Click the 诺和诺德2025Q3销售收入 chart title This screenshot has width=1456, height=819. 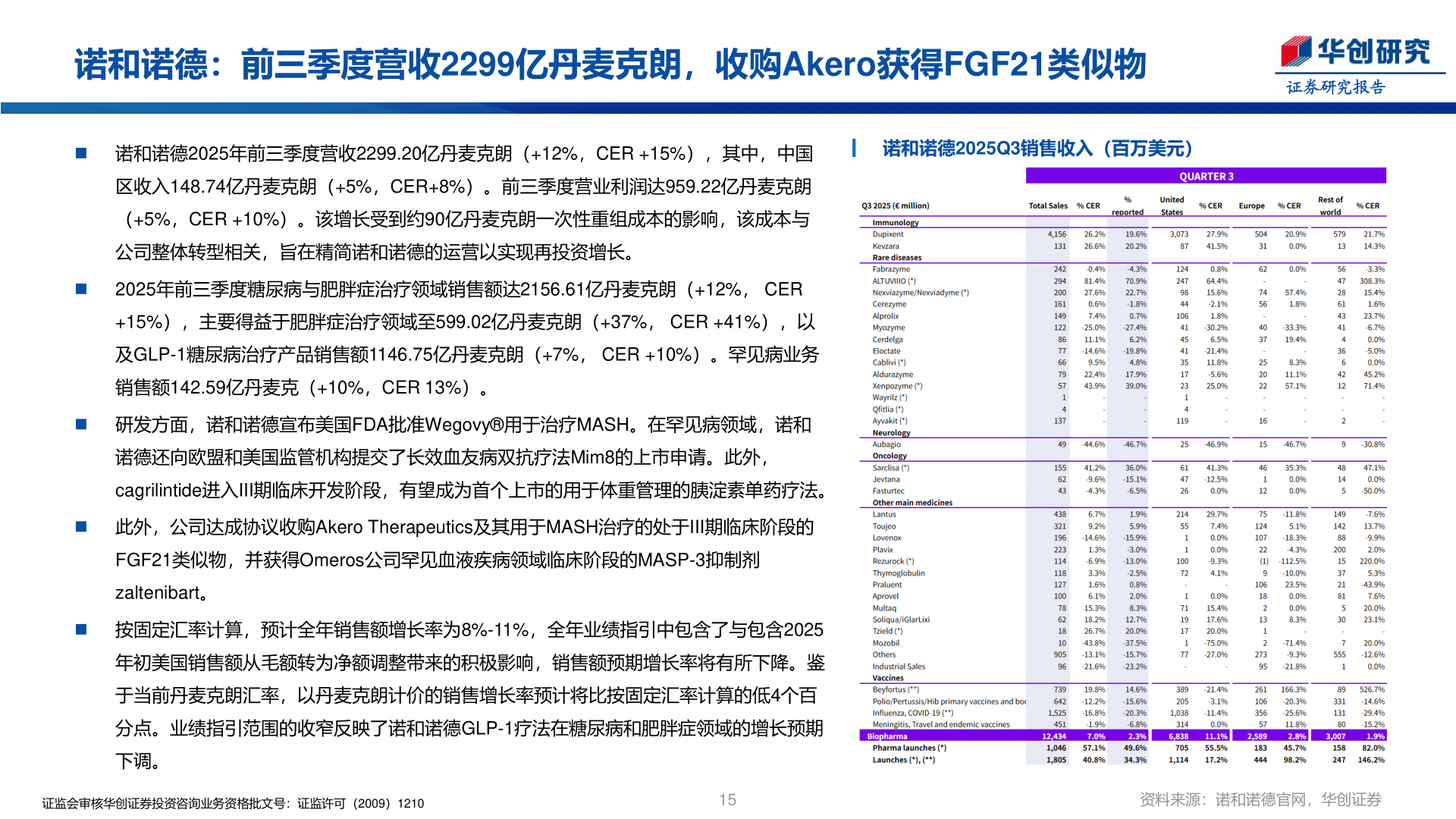1036,149
